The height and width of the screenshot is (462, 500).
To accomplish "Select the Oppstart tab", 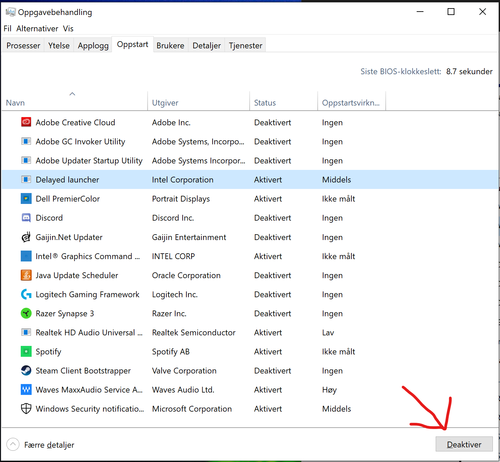I will click(132, 44).
